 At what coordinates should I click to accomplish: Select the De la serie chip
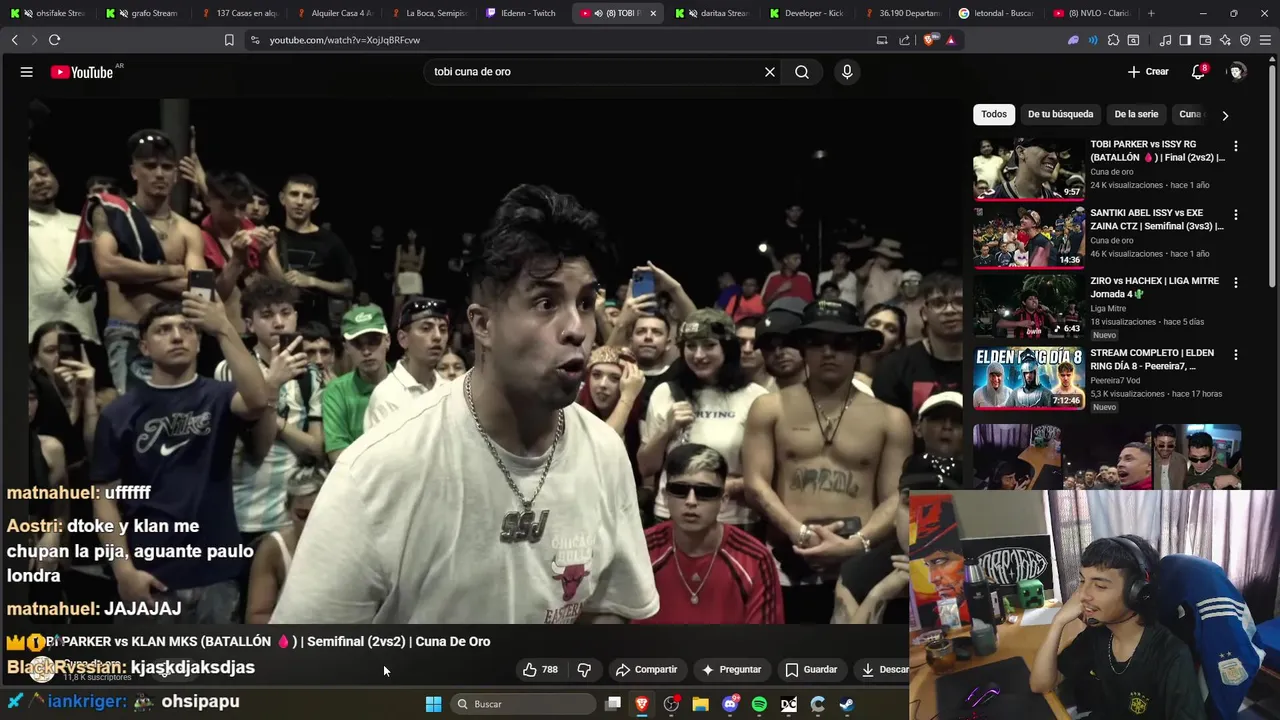tap(1136, 114)
